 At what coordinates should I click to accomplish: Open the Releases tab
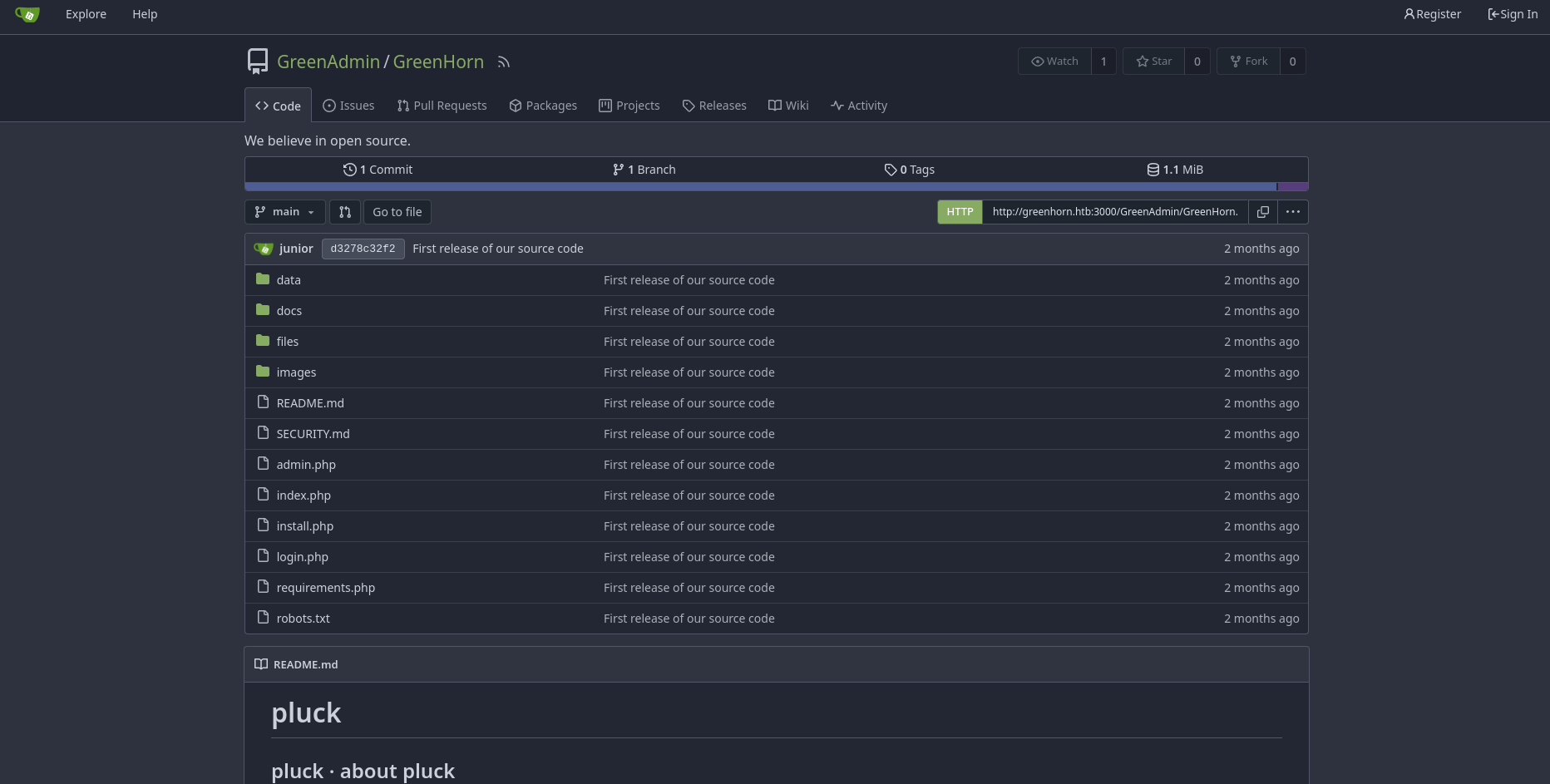click(714, 106)
